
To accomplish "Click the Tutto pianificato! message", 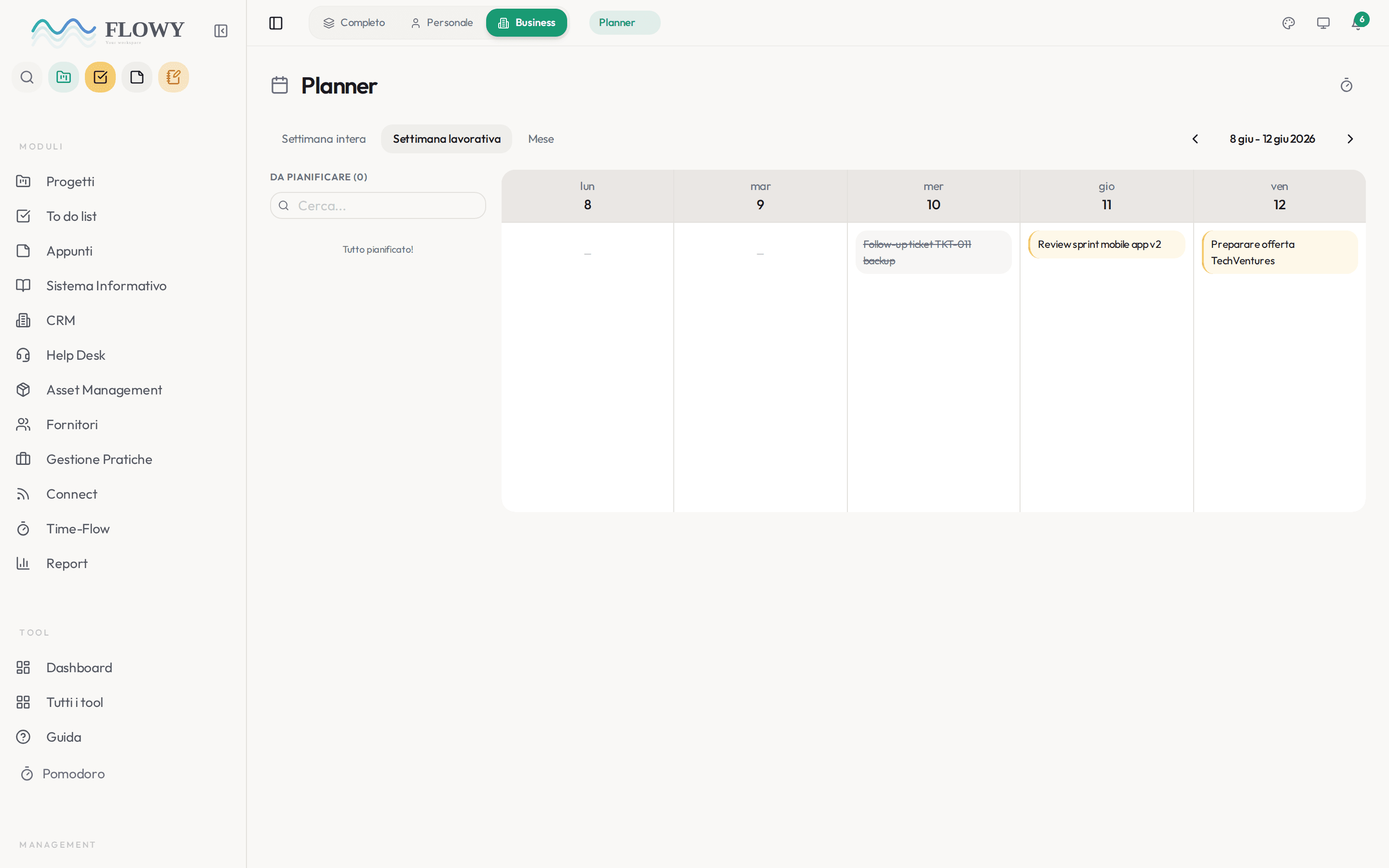I will pos(378,250).
